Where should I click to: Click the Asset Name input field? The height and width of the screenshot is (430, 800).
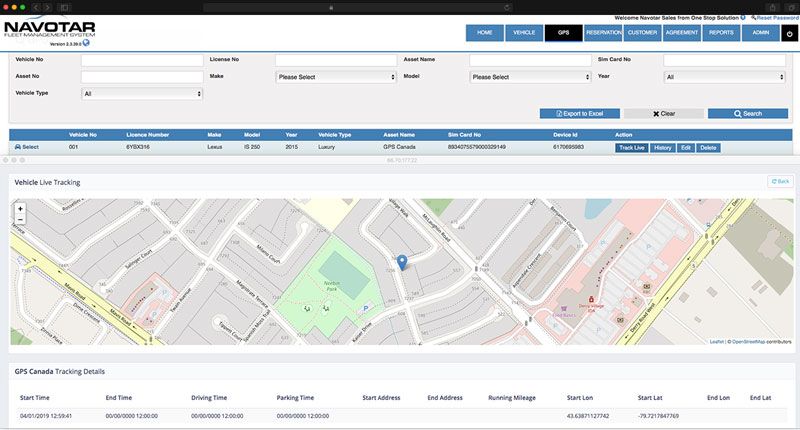(x=530, y=60)
